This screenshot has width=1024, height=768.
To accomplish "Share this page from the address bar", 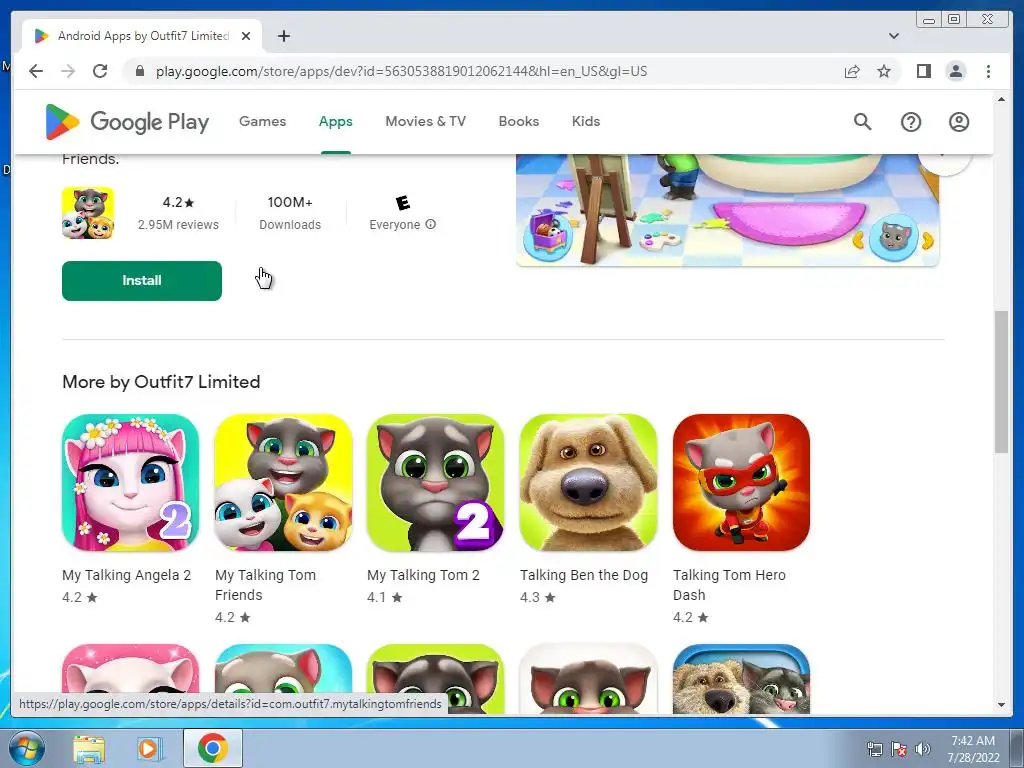I will coord(852,71).
